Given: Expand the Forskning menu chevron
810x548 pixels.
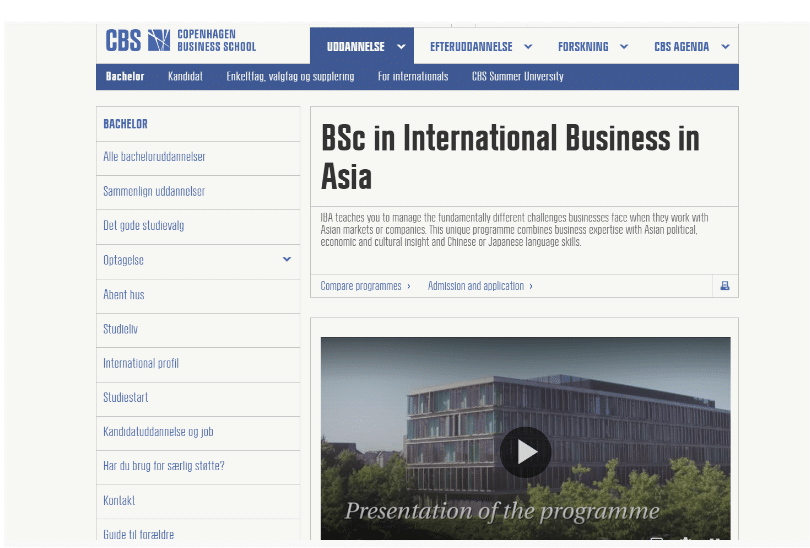Looking at the screenshot, I should [624, 46].
